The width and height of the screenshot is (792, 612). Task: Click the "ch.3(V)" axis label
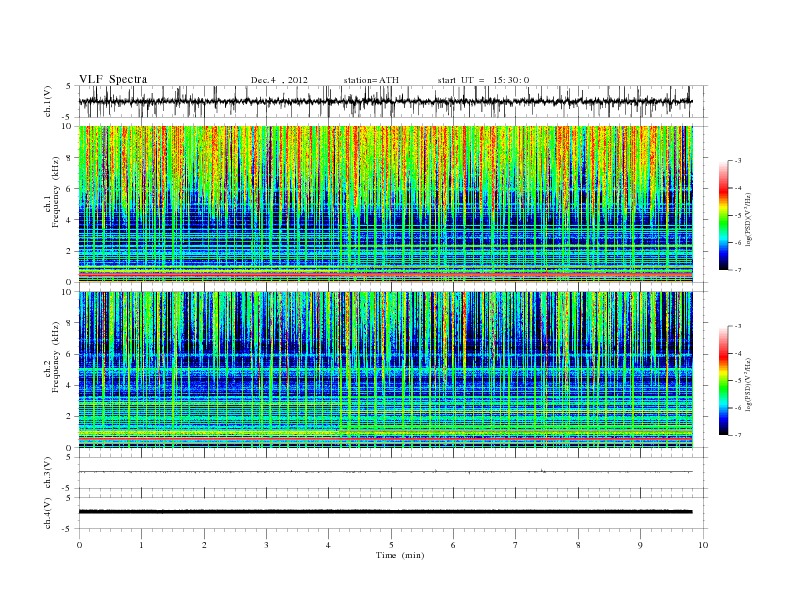[x=47, y=473]
